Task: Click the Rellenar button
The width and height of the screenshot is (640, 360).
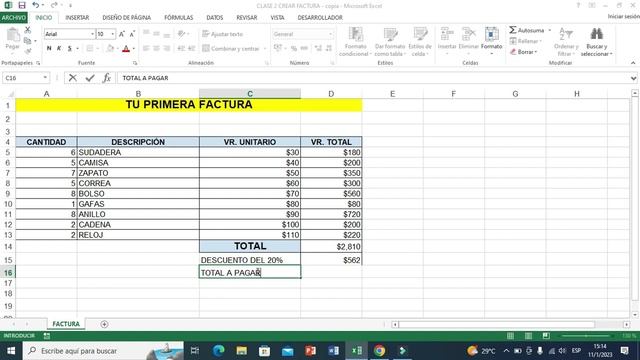Action: pos(526,41)
